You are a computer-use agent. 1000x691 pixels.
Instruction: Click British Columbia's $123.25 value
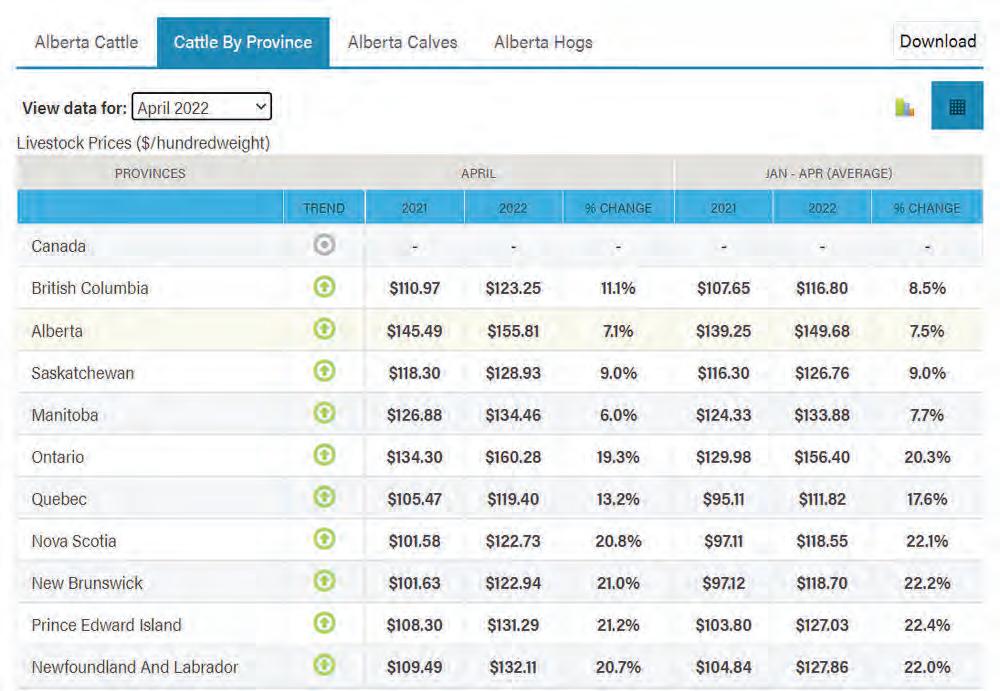pyautogui.click(x=513, y=288)
